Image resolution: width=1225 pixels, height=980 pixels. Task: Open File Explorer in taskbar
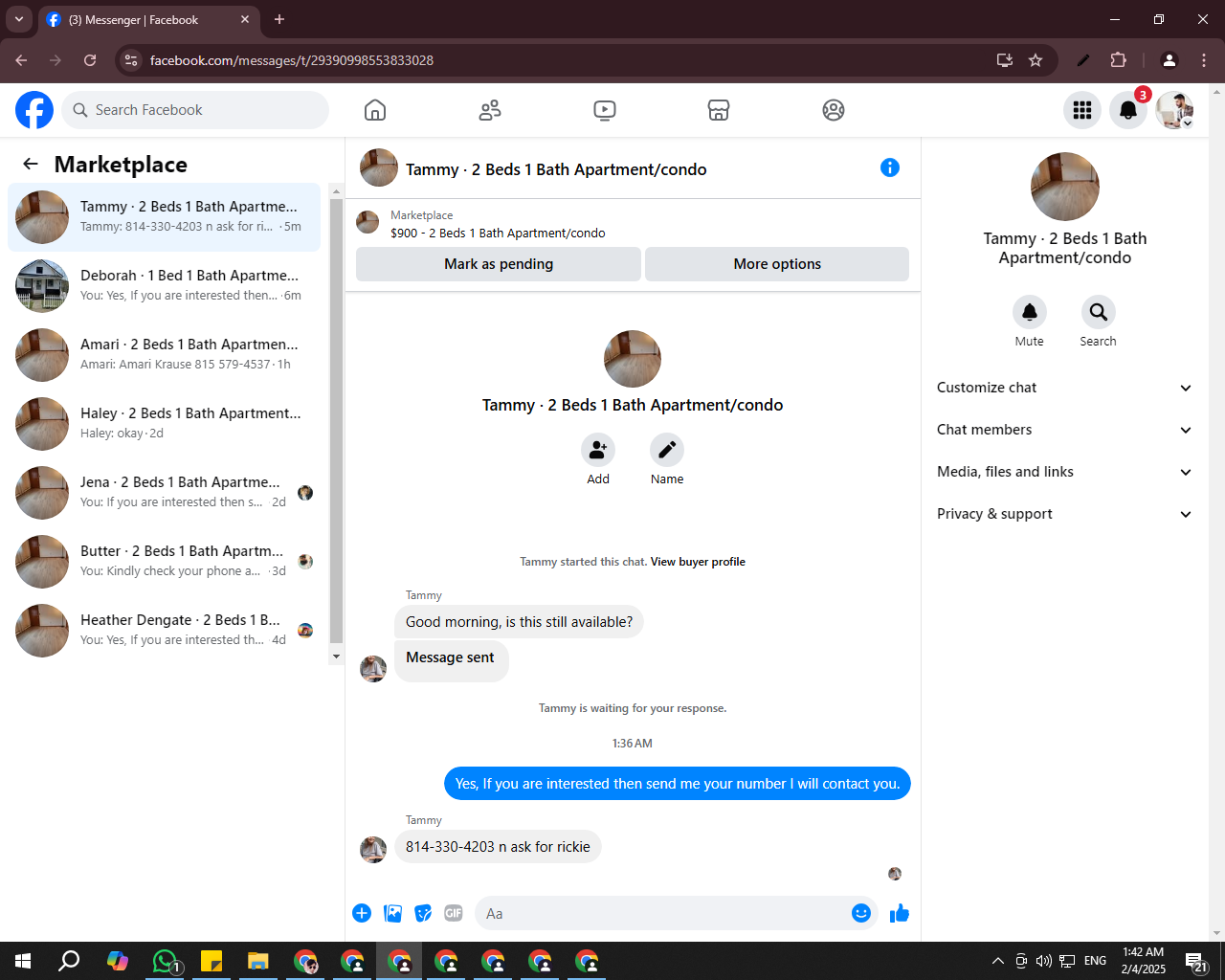(258, 961)
